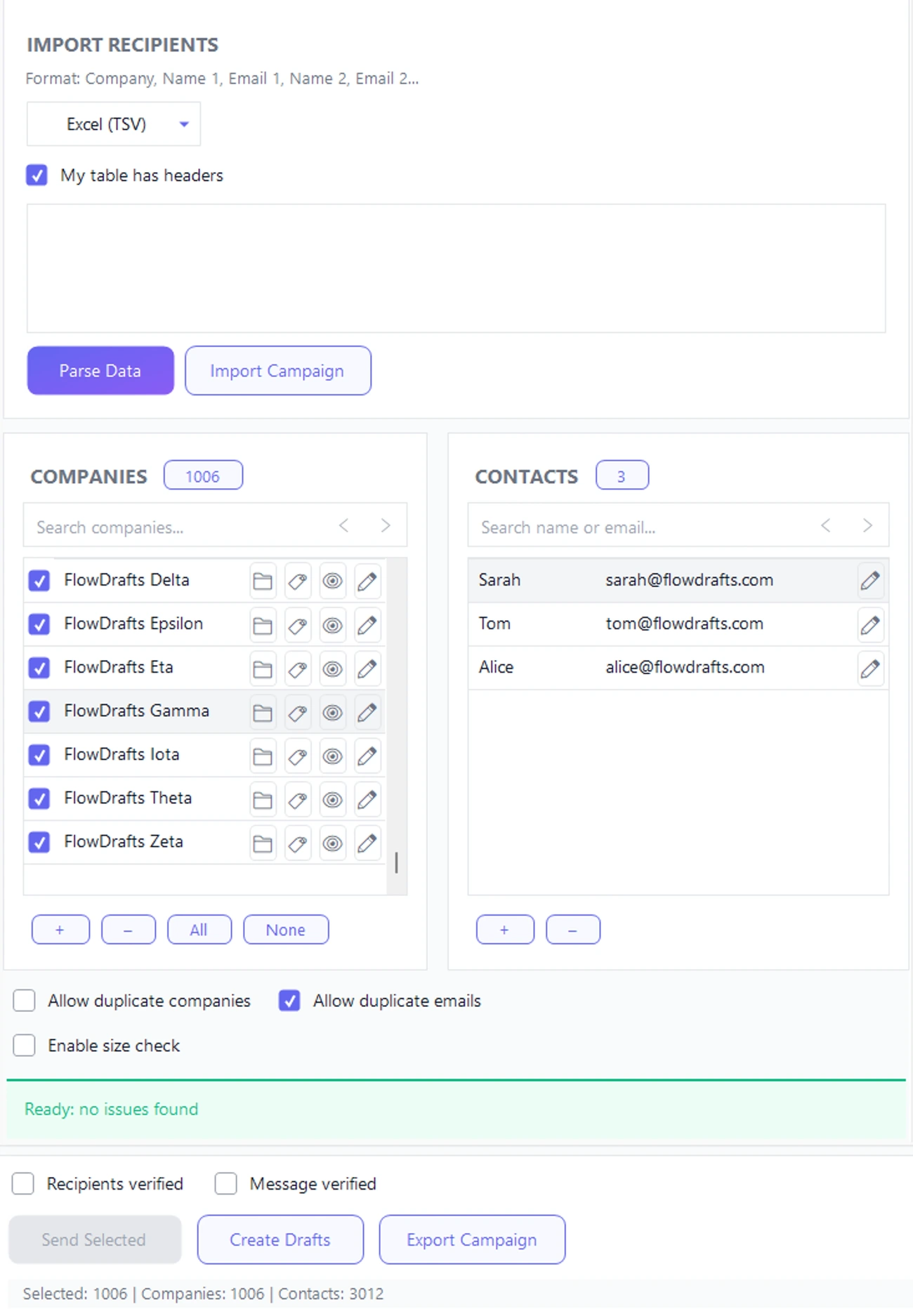
Task: Go to previous contact search result
Action: (x=826, y=525)
